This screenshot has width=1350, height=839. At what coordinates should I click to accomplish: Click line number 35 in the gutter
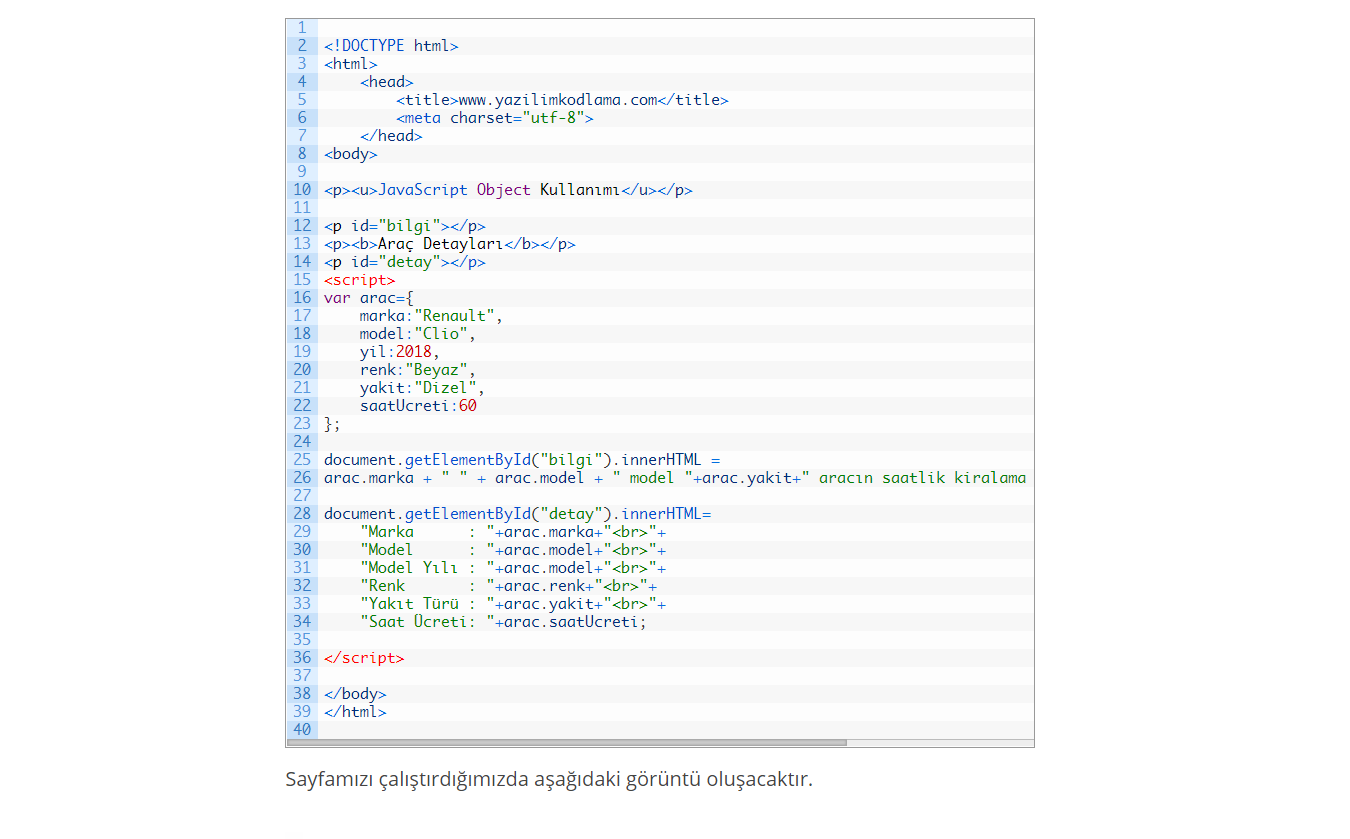pyautogui.click(x=302, y=640)
